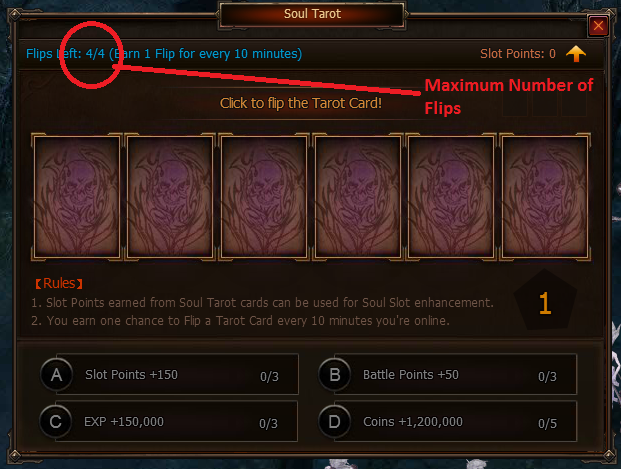Viewport: 621px width, 469px height.
Task: Click the D badge icon
Action: pyautogui.click(x=335, y=421)
